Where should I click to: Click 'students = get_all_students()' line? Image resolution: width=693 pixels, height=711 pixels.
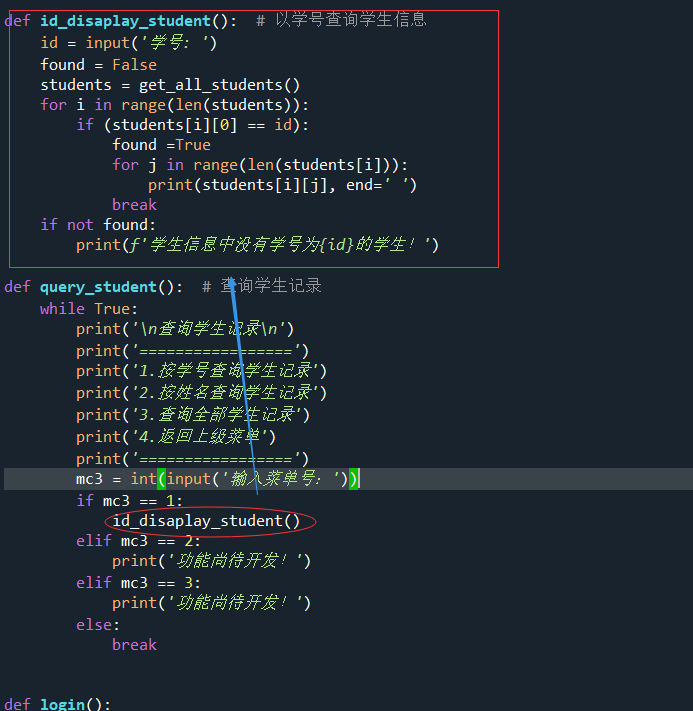tap(170, 85)
